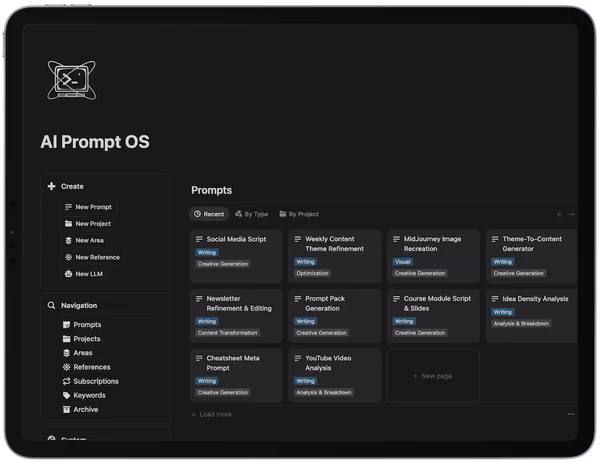Open the Prompt Pack Generation card
This screenshot has width=600, height=462.
coord(334,316)
